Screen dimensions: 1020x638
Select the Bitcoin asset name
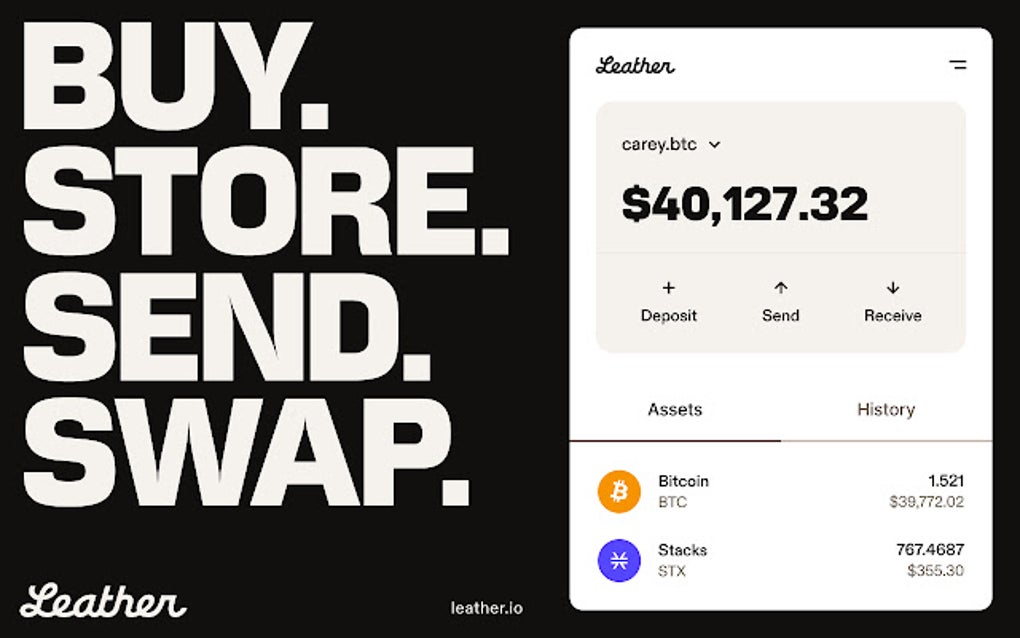pyautogui.click(x=683, y=481)
